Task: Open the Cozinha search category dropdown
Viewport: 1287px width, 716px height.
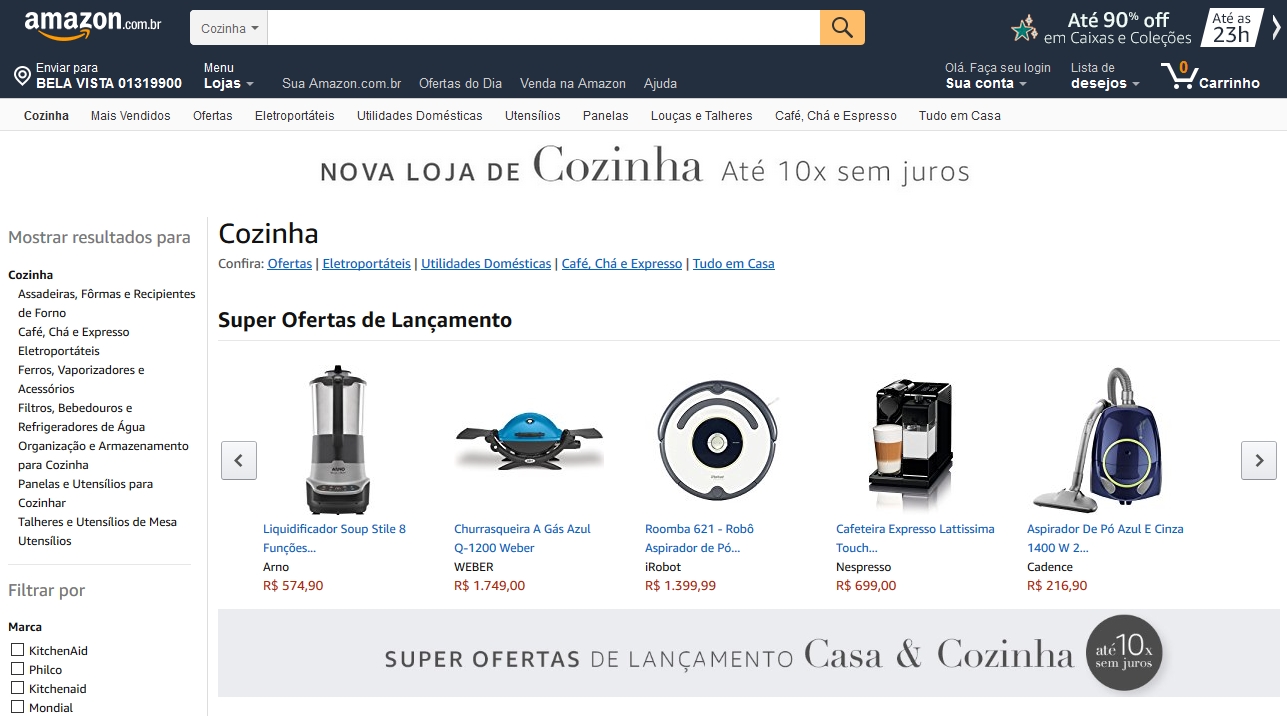Action: (229, 28)
